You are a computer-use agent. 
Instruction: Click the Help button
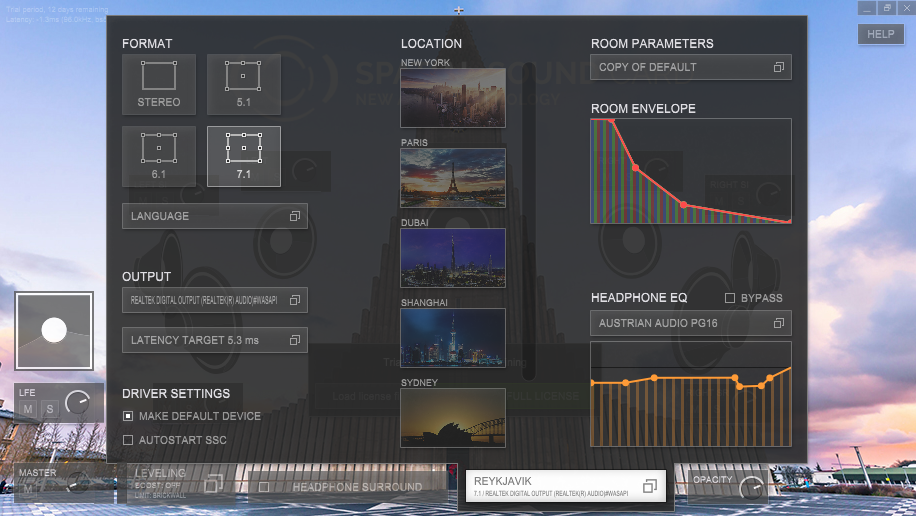pos(880,34)
